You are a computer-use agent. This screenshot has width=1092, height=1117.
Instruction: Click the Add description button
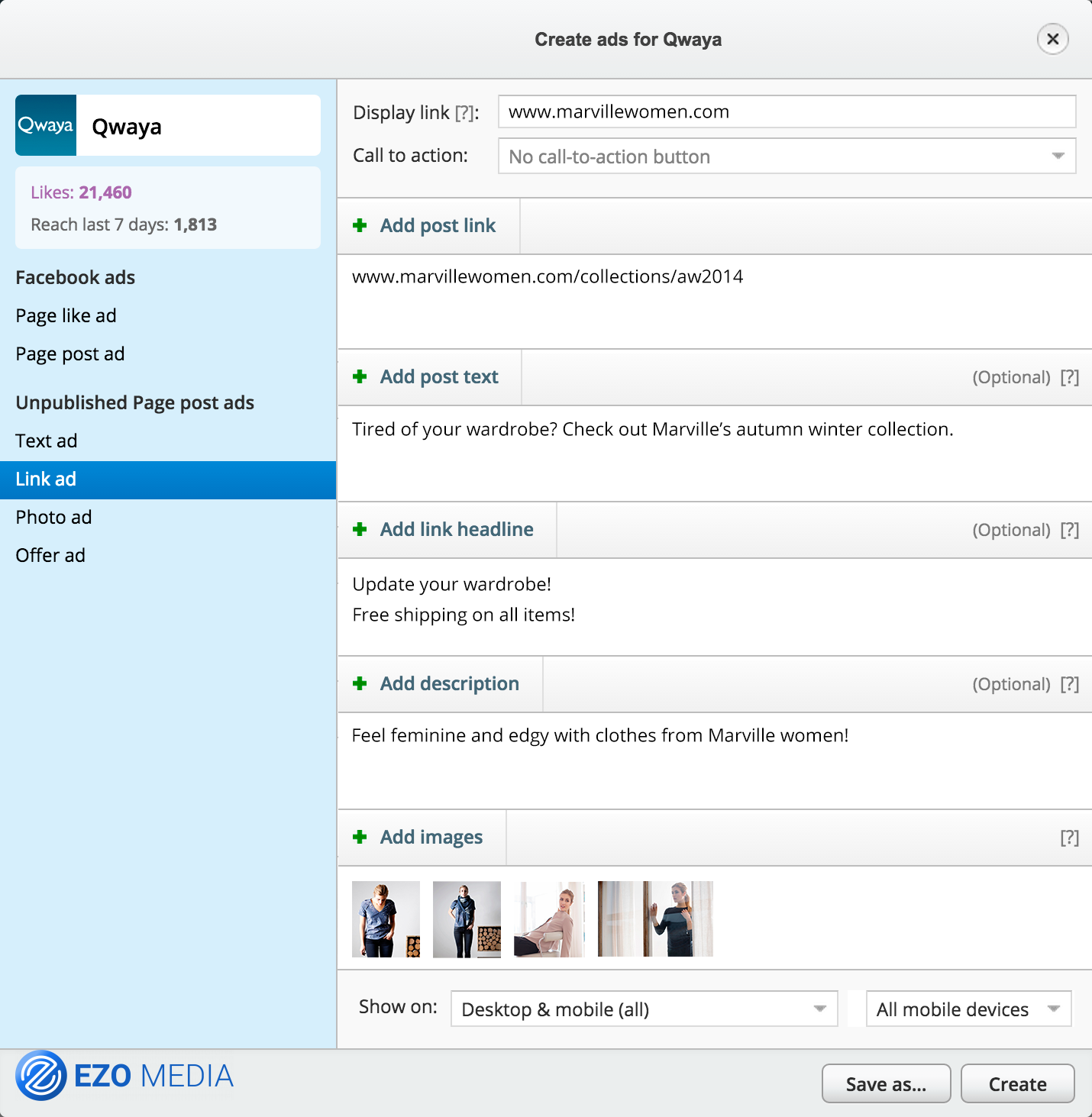click(x=440, y=684)
